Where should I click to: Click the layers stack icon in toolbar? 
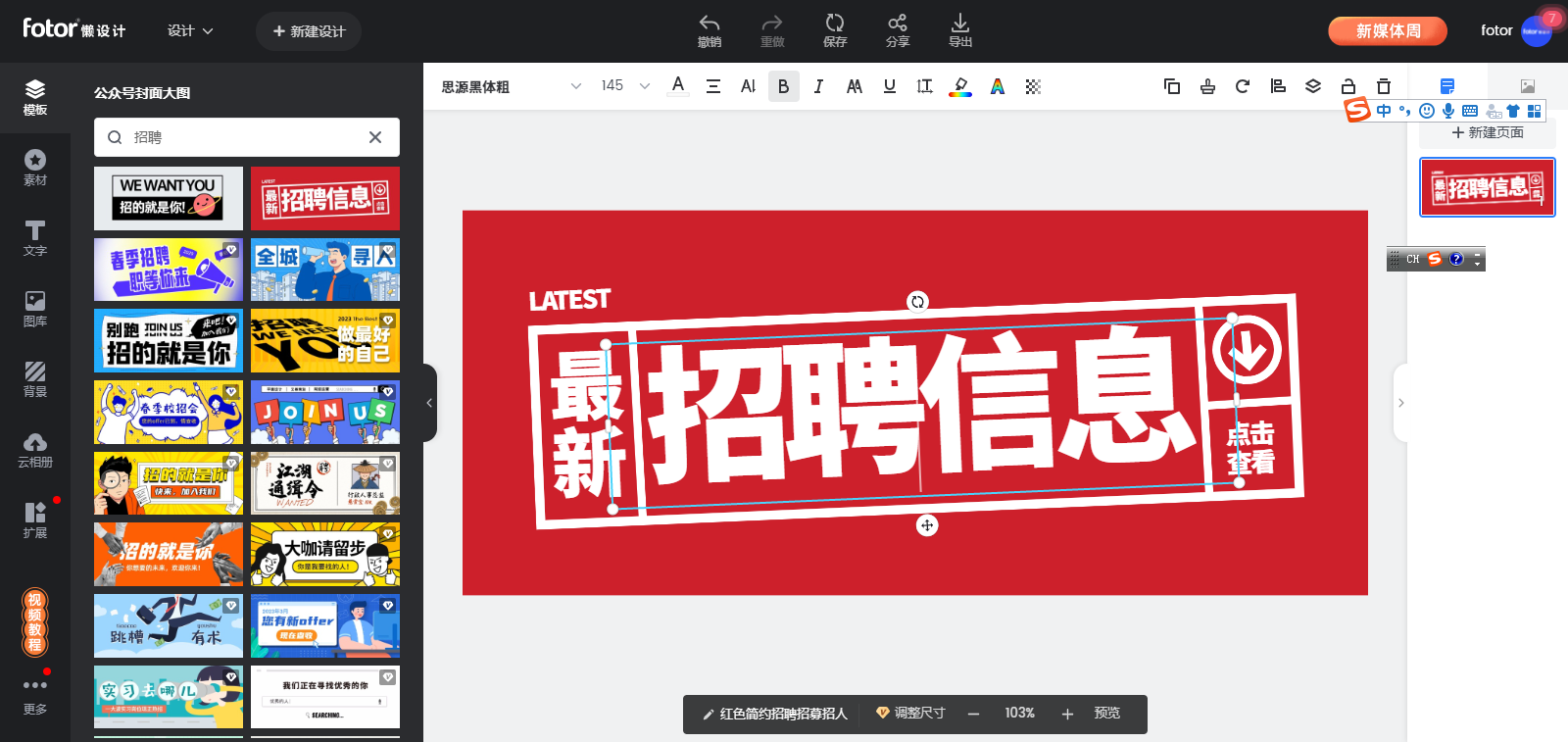[1313, 86]
